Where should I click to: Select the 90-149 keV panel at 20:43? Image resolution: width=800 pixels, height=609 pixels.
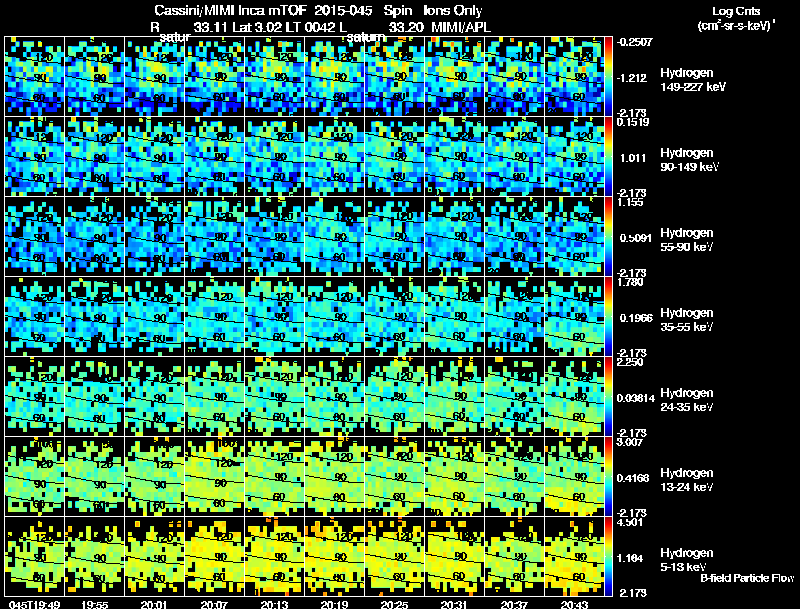point(574,157)
